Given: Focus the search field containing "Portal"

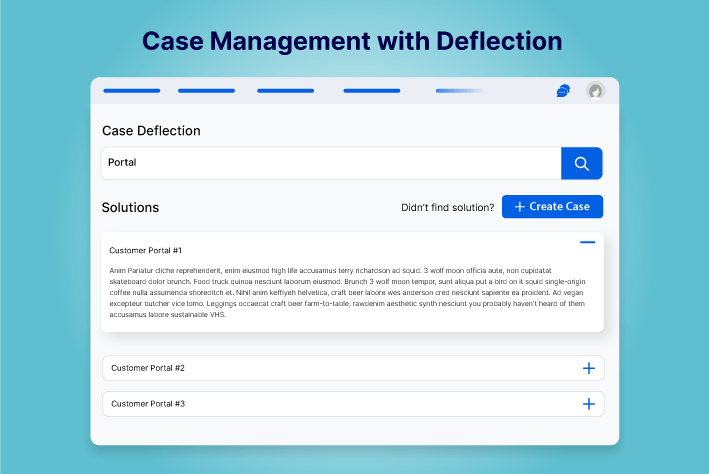Looking at the screenshot, I should point(330,163).
